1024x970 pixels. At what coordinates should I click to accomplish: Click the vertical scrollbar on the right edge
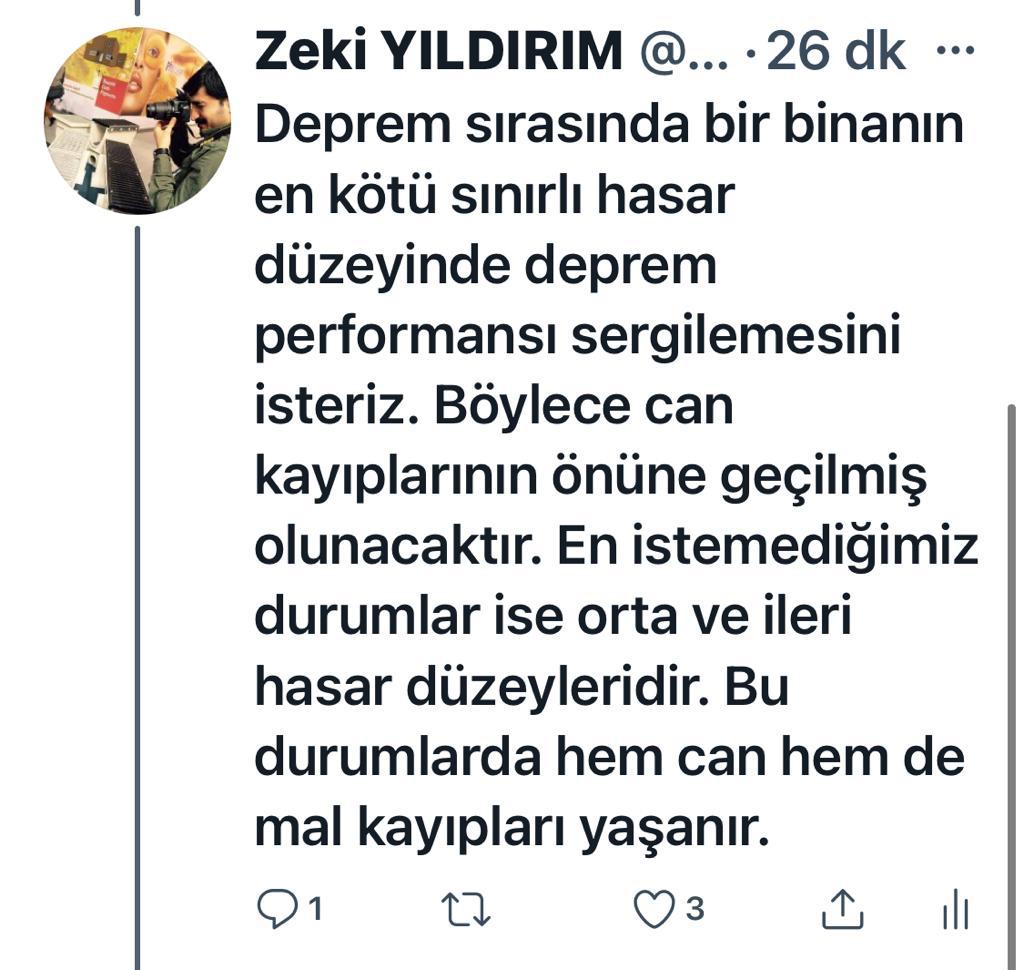pyautogui.click(x=1012, y=686)
